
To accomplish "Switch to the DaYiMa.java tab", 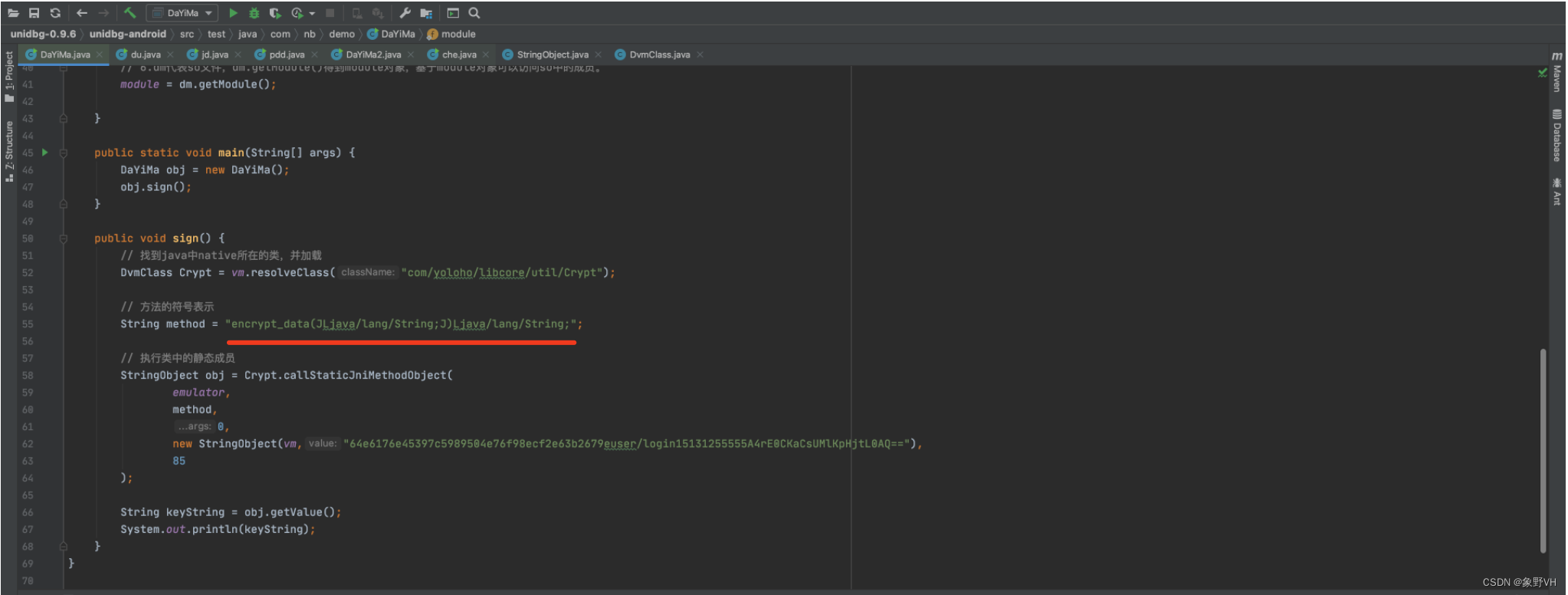I will click(x=65, y=54).
